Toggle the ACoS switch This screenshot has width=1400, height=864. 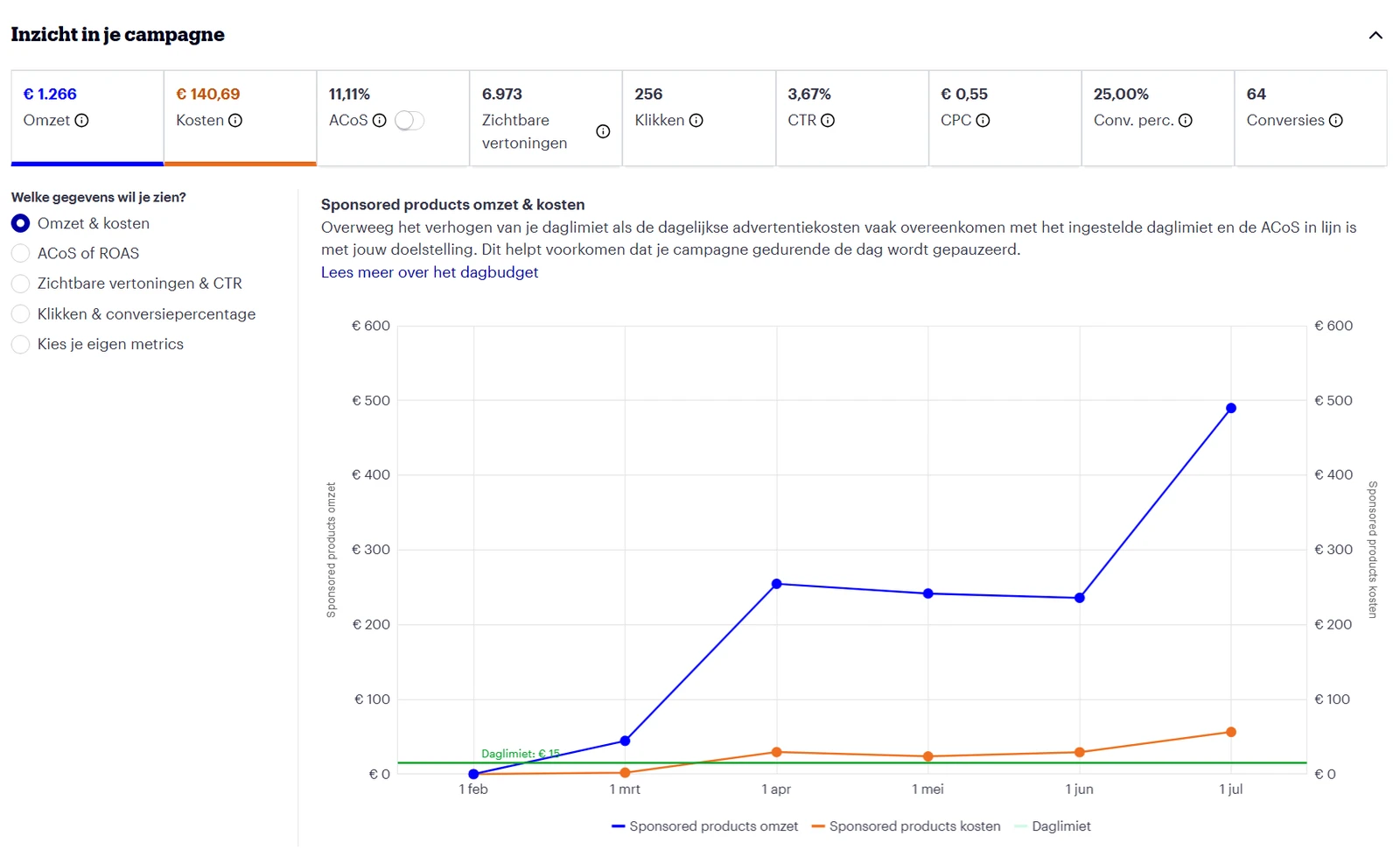click(409, 121)
